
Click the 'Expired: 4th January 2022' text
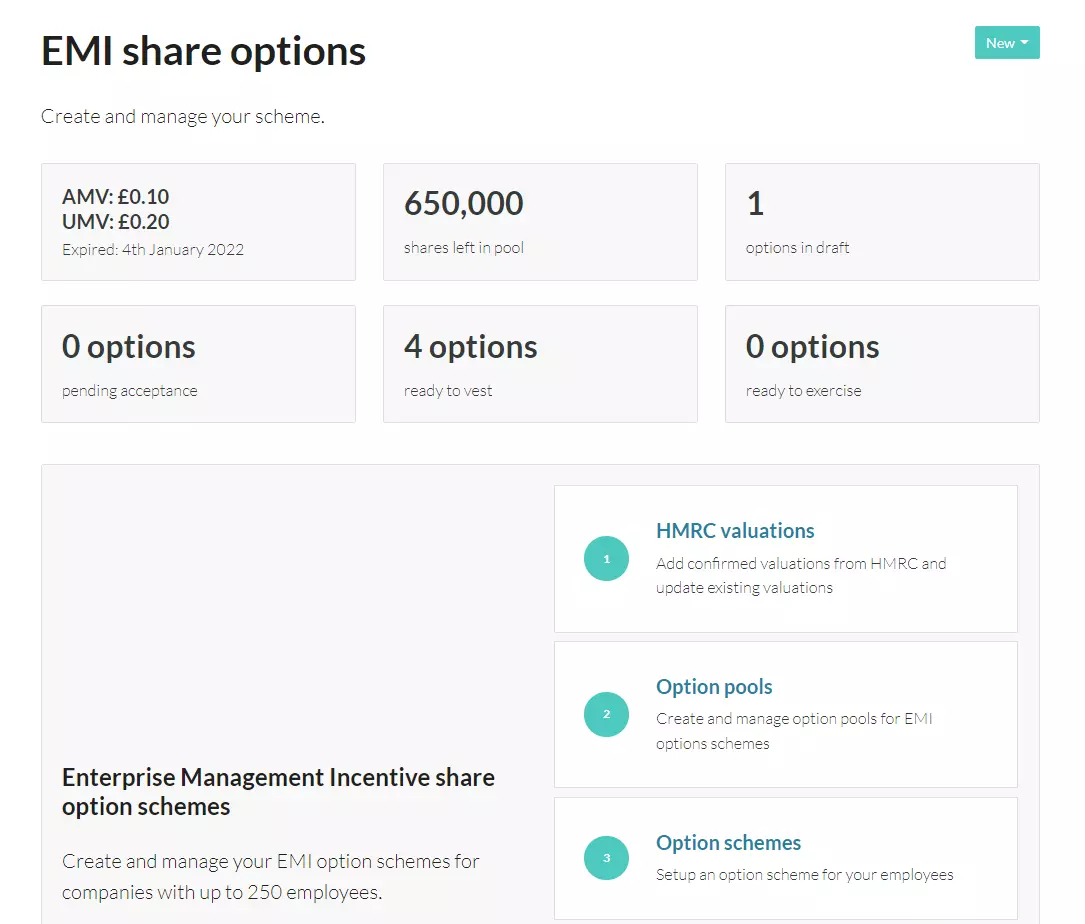tap(153, 250)
